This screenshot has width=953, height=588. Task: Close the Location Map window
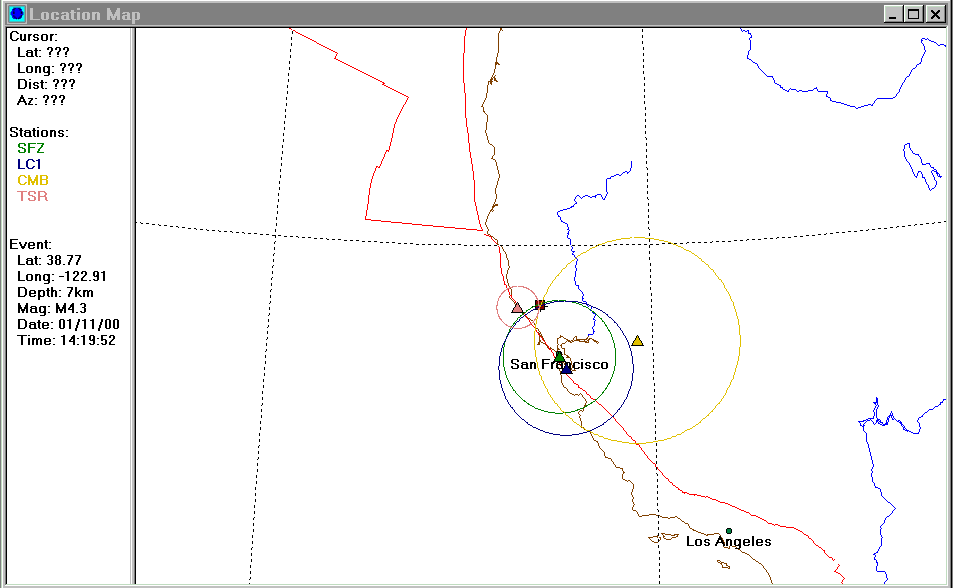[935, 14]
